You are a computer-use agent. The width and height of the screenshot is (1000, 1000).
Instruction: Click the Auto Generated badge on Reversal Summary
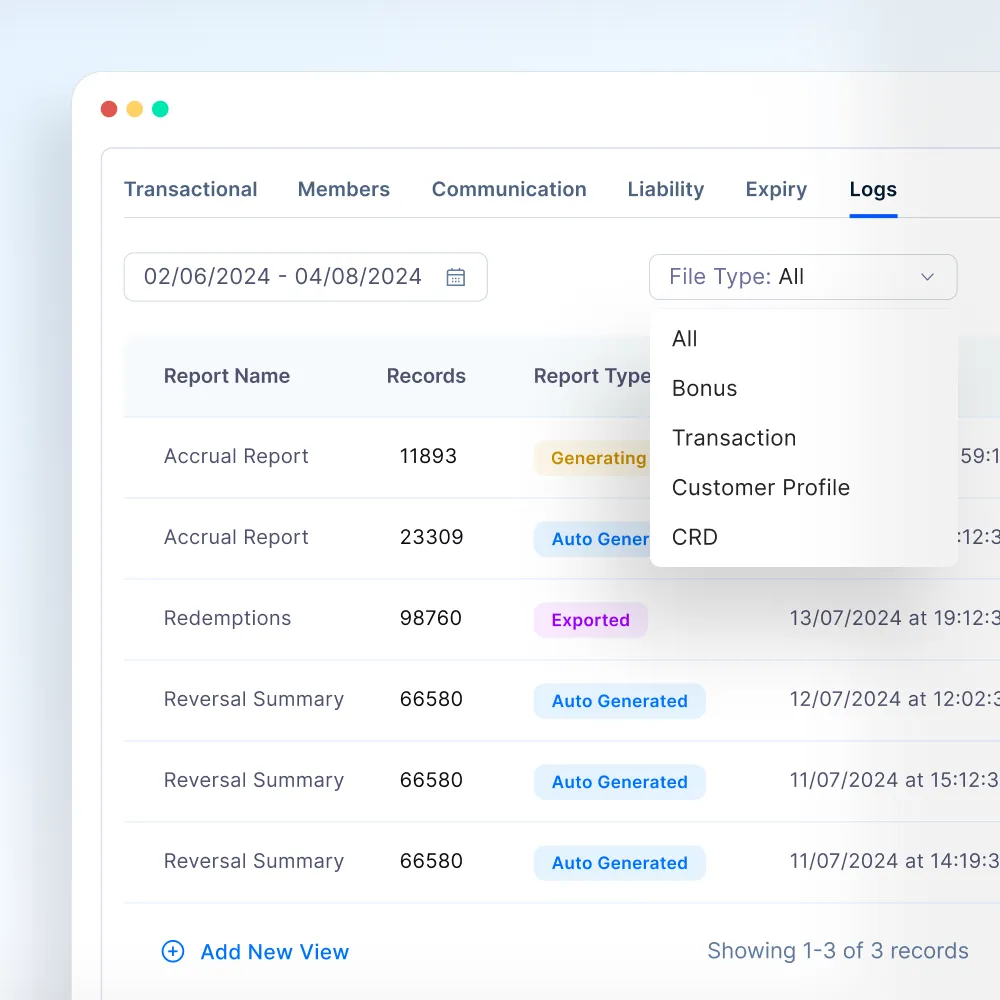pos(619,701)
